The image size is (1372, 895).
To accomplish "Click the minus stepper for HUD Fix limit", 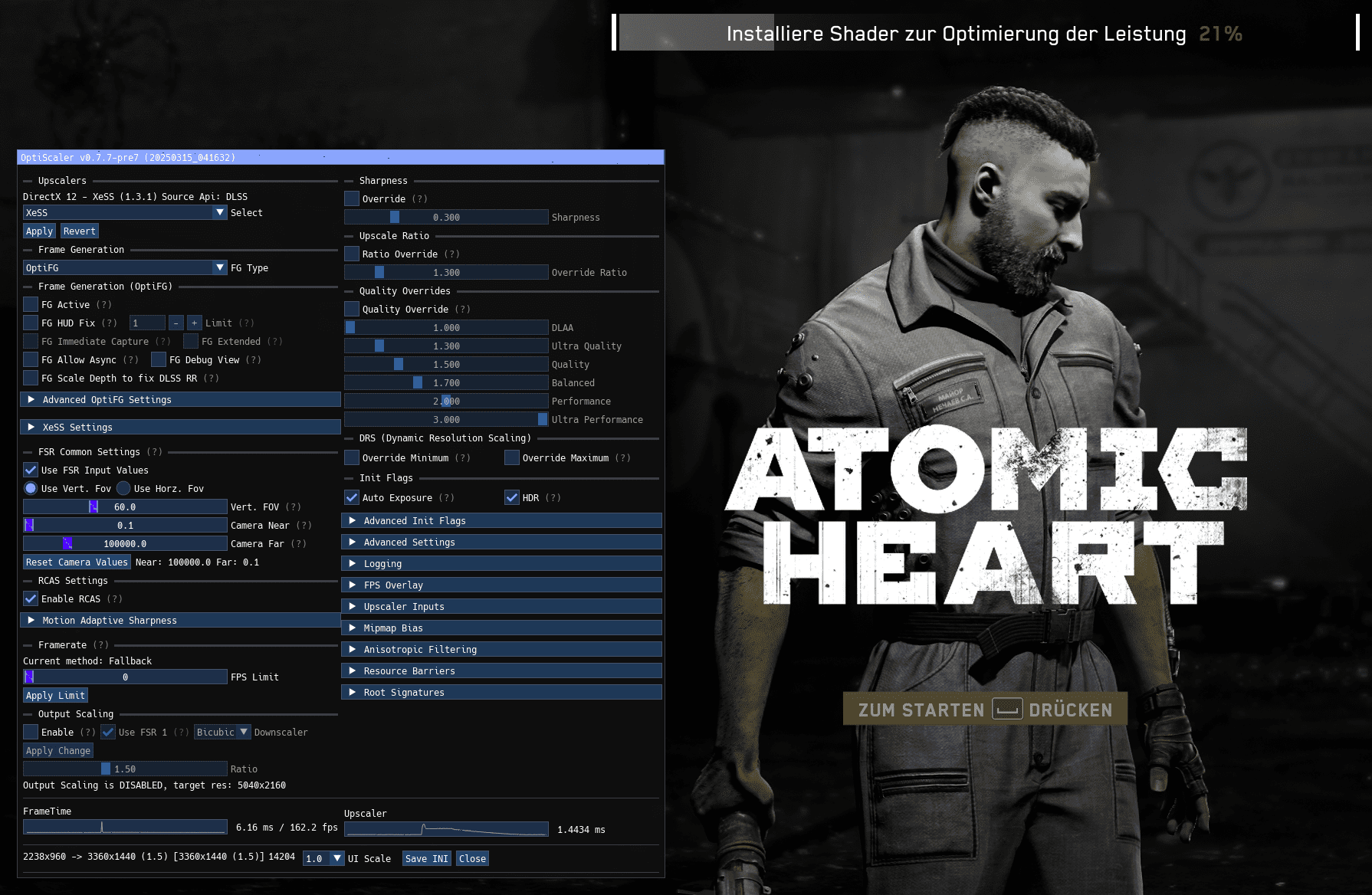I will pyautogui.click(x=176, y=323).
